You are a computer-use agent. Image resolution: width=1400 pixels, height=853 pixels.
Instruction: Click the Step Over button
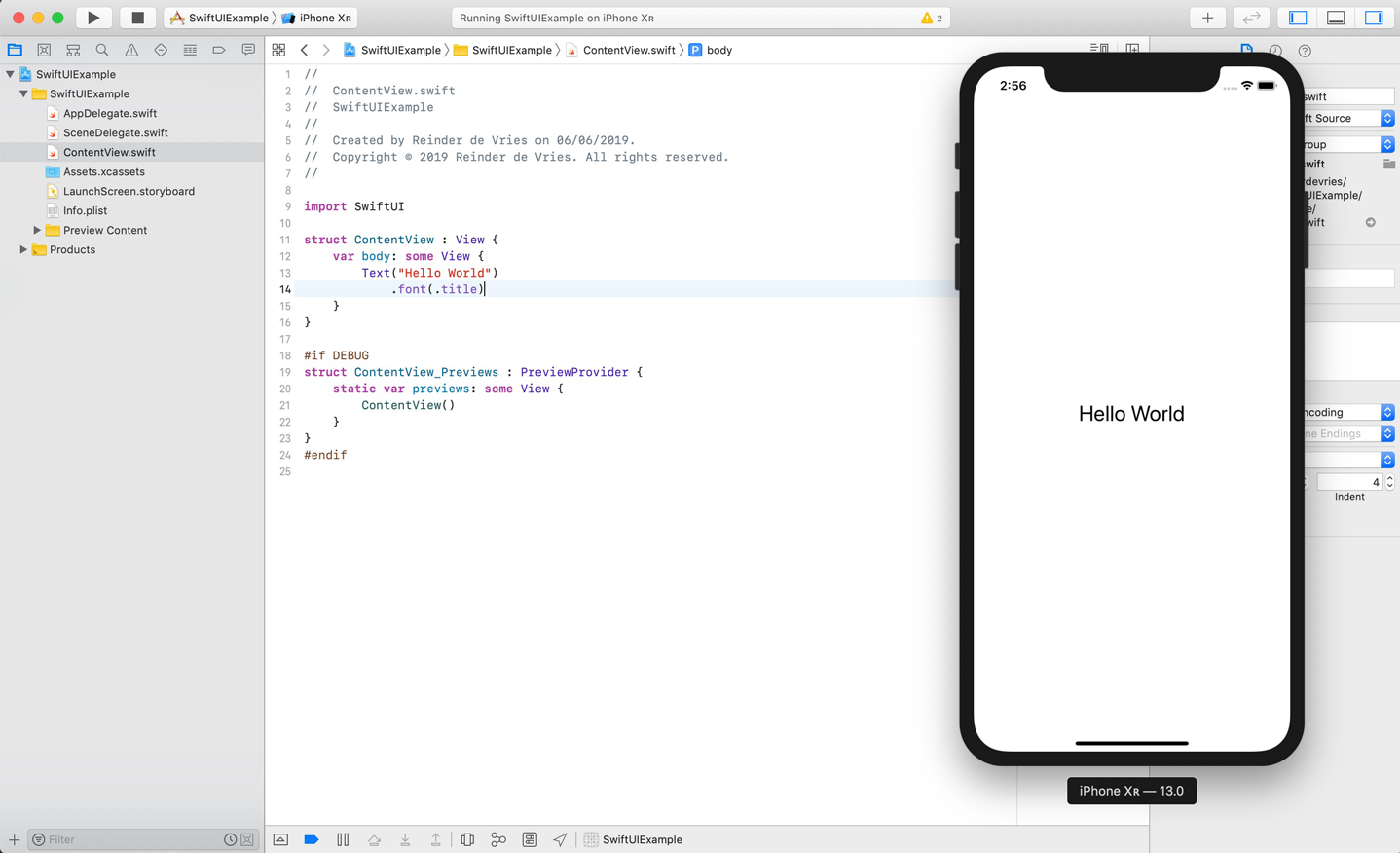point(374,839)
